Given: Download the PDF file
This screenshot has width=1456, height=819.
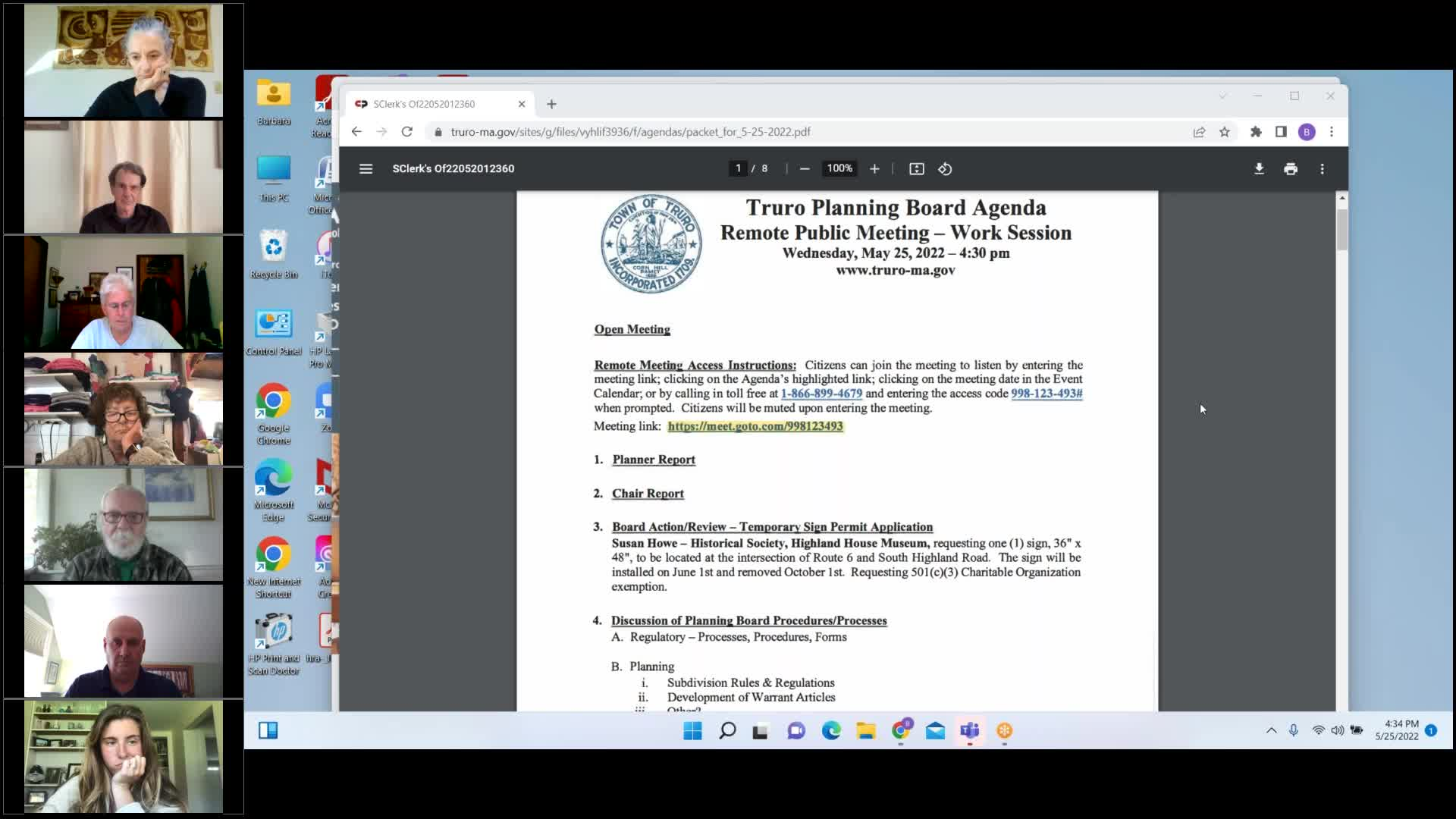Looking at the screenshot, I should tap(1259, 168).
